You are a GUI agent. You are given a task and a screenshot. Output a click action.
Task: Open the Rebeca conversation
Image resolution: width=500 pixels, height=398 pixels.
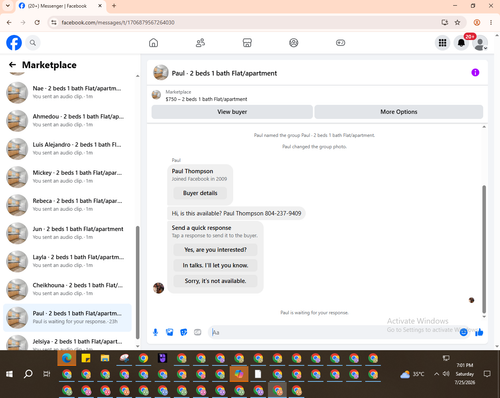pyautogui.click(x=67, y=205)
